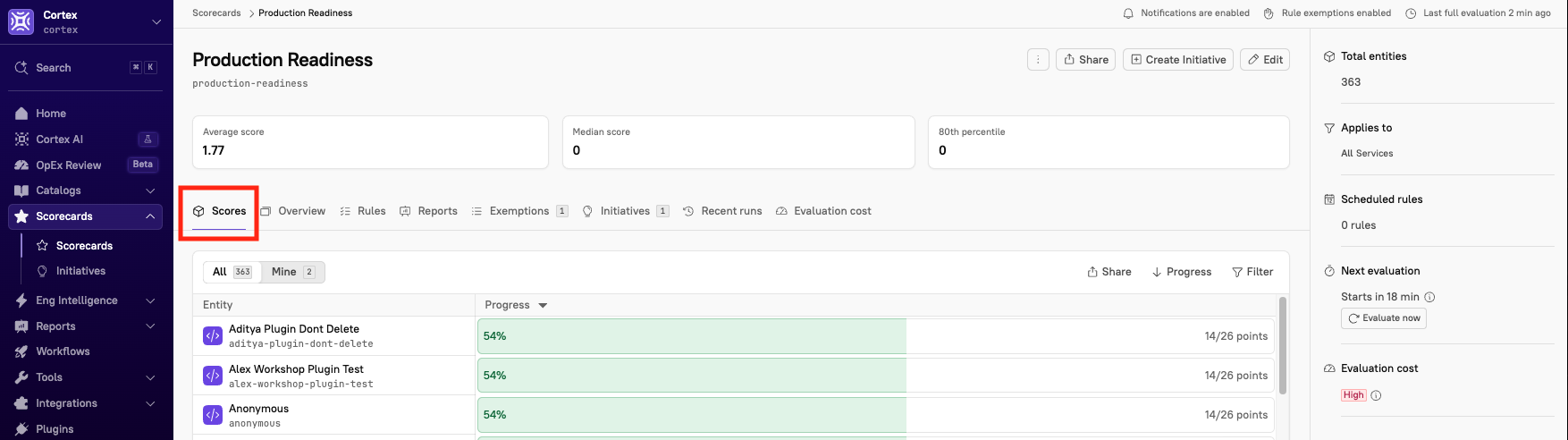Click the lab flask badge beside Cortex AI
Image resolution: width=1568 pixels, height=440 pixels.
click(148, 140)
